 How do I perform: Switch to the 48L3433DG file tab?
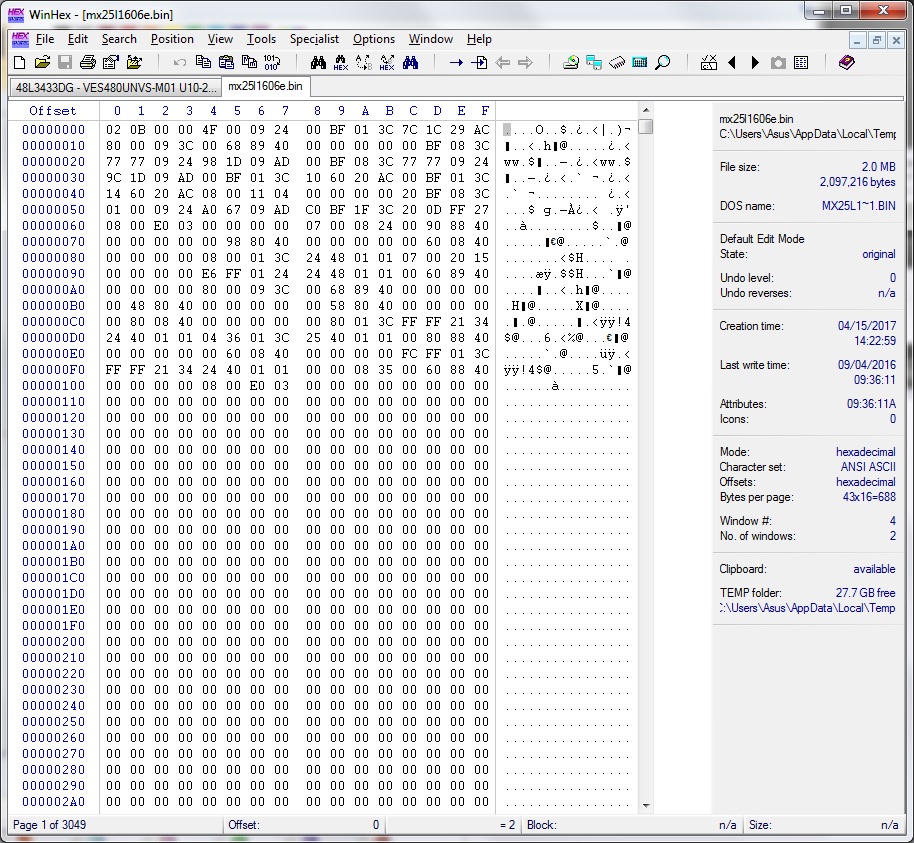pos(115,87)
